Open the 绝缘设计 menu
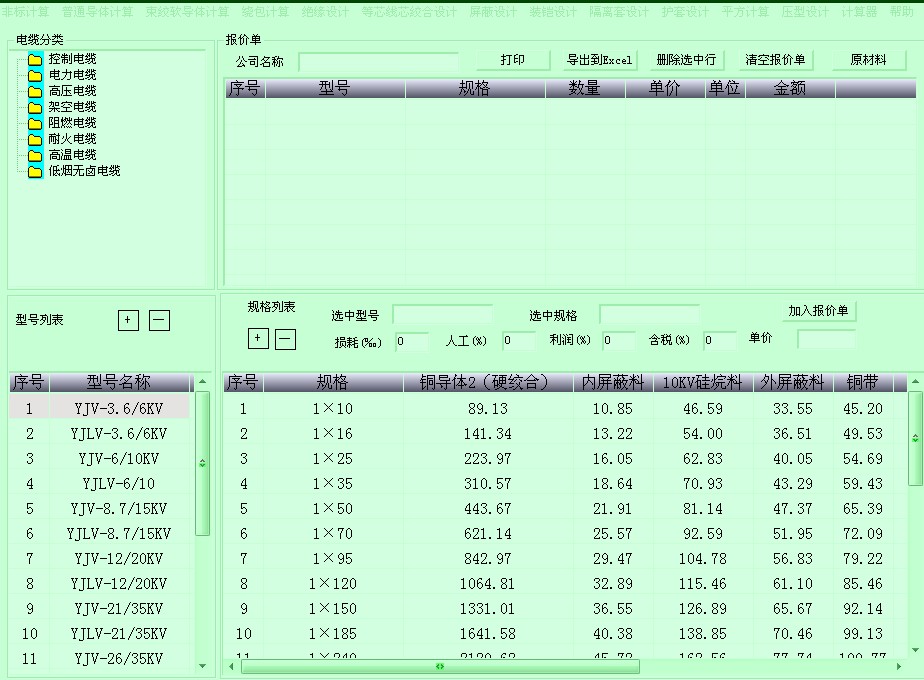The height and width of the screenshot is (680, 924). (325, 12)
